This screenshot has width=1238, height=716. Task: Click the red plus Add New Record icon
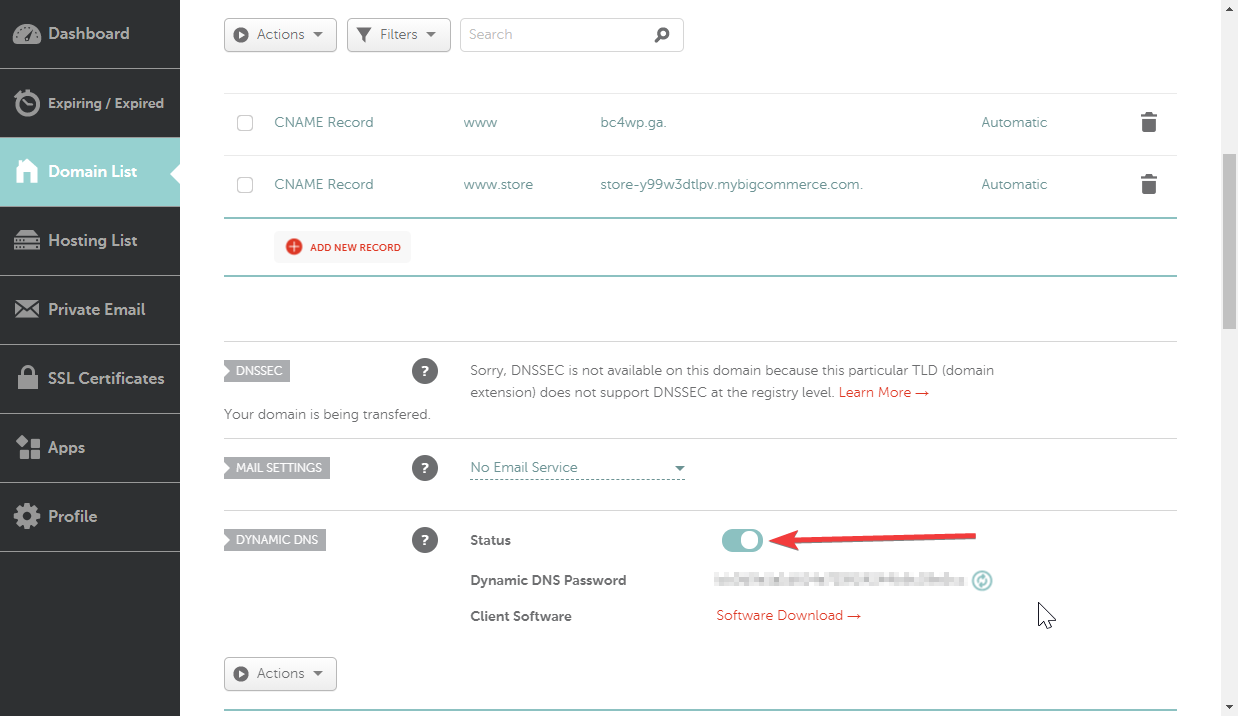(294, 247)
